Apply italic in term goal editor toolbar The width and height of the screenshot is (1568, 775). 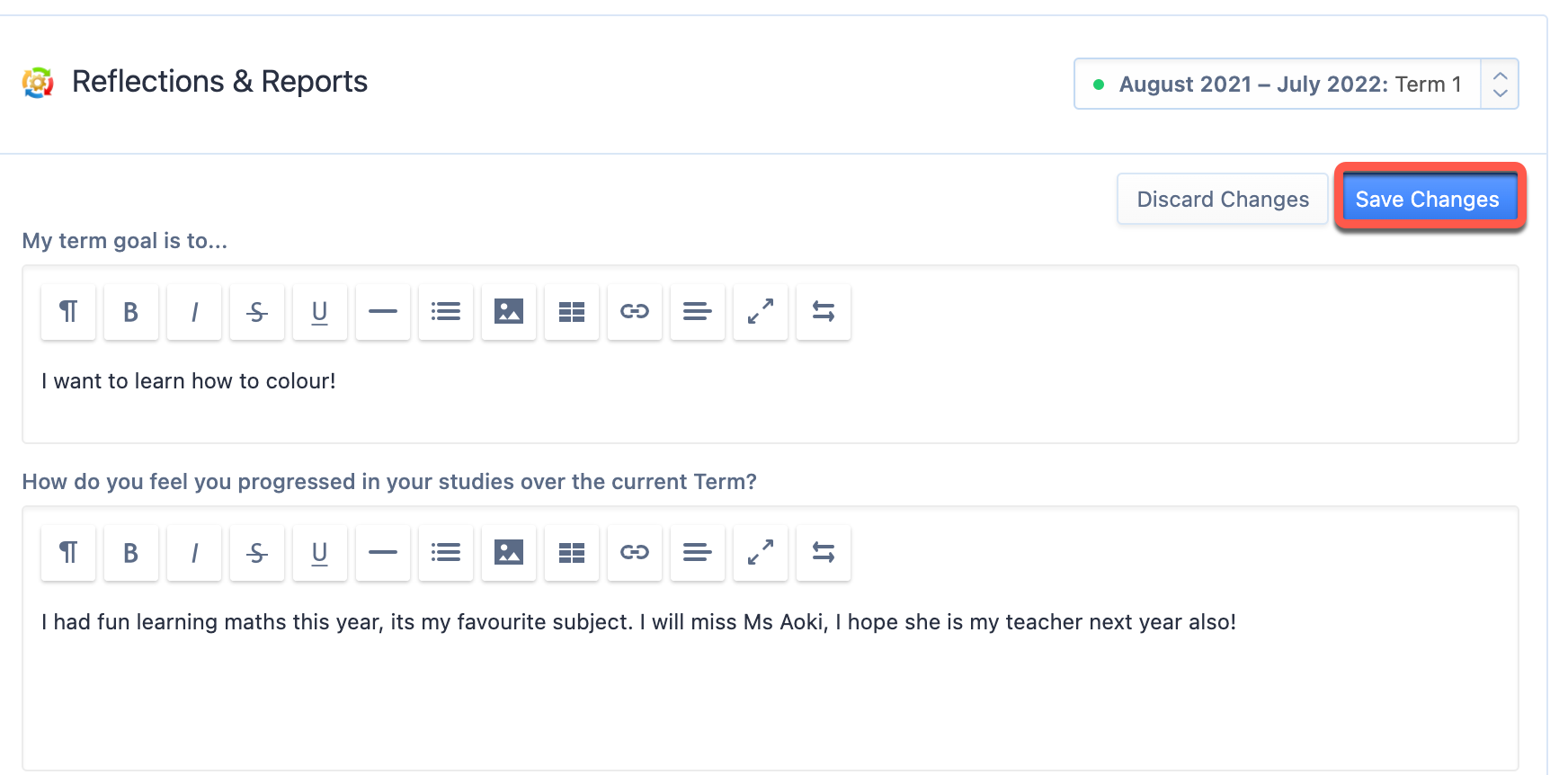194,312
